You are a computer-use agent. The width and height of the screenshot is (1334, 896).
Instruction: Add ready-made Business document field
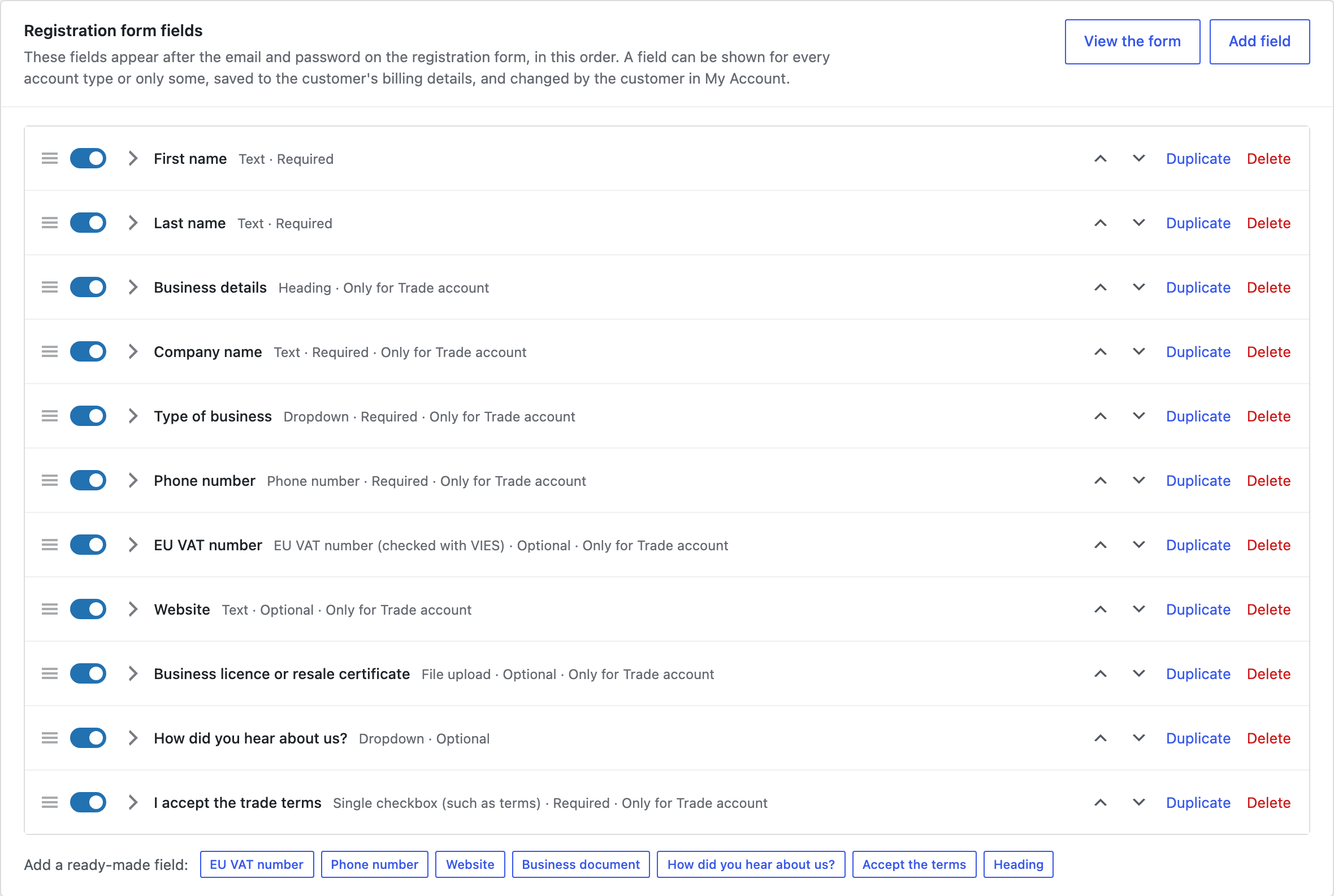pyautogui.click(x=581, y=864)
